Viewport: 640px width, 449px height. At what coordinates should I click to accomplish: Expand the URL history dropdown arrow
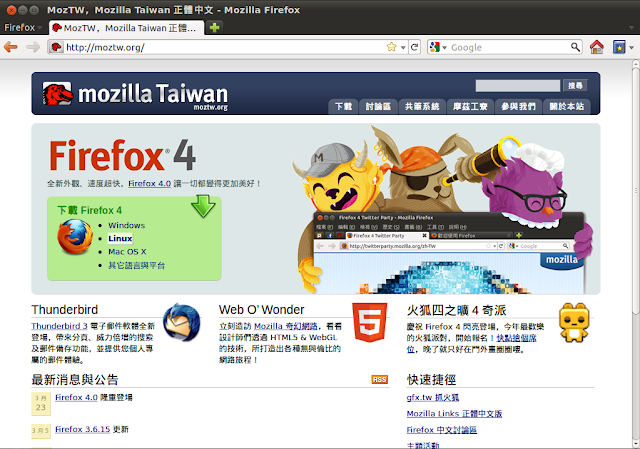[403, 47]
